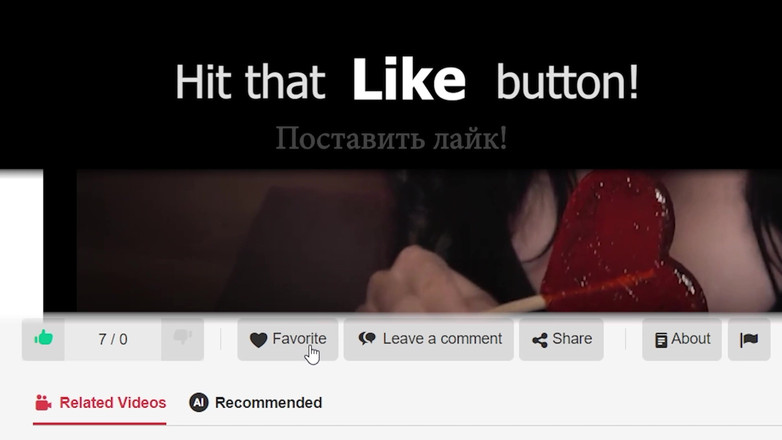Viewport: 782px width, 440px height.
Task: Open Leave a comment
Action: pyautogui.click(x=428, y=339)
